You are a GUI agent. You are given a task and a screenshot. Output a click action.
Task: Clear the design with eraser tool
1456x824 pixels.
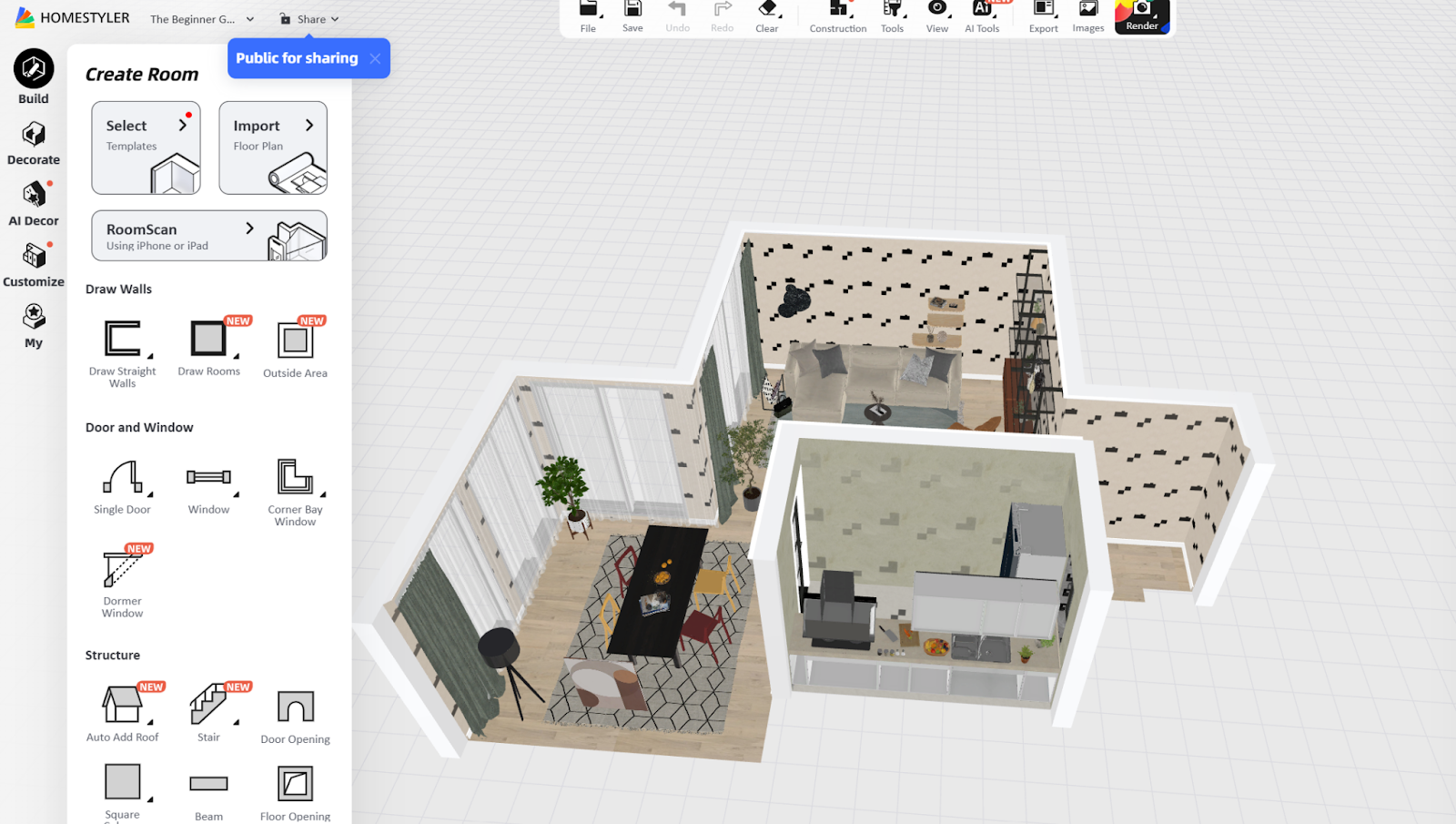(767, 17)
